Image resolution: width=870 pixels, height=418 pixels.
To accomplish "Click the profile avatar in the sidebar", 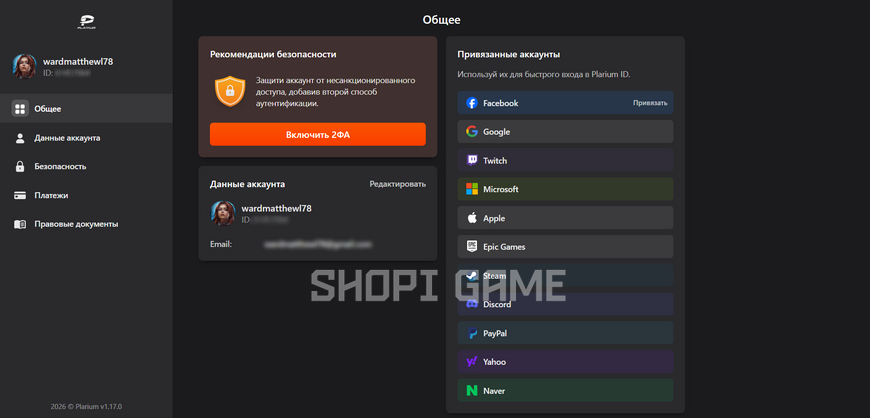I will click(24, 66).
